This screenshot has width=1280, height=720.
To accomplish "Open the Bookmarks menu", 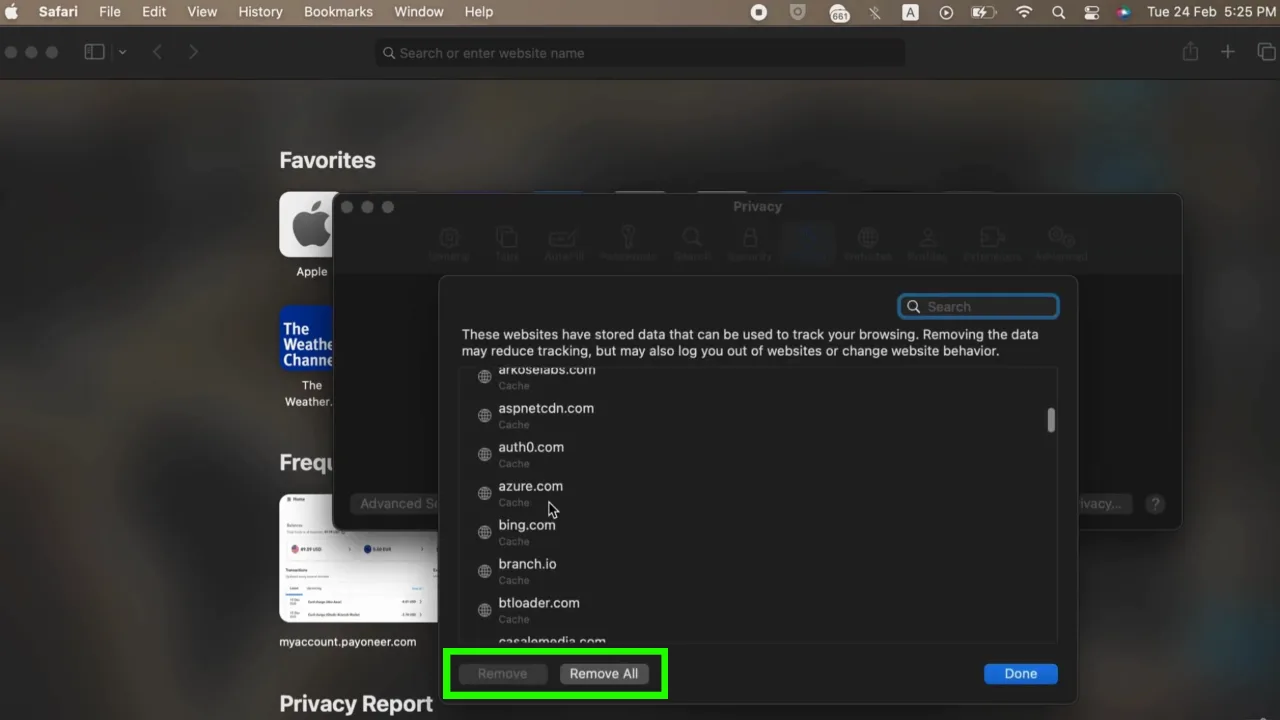I will coord(338,12).
